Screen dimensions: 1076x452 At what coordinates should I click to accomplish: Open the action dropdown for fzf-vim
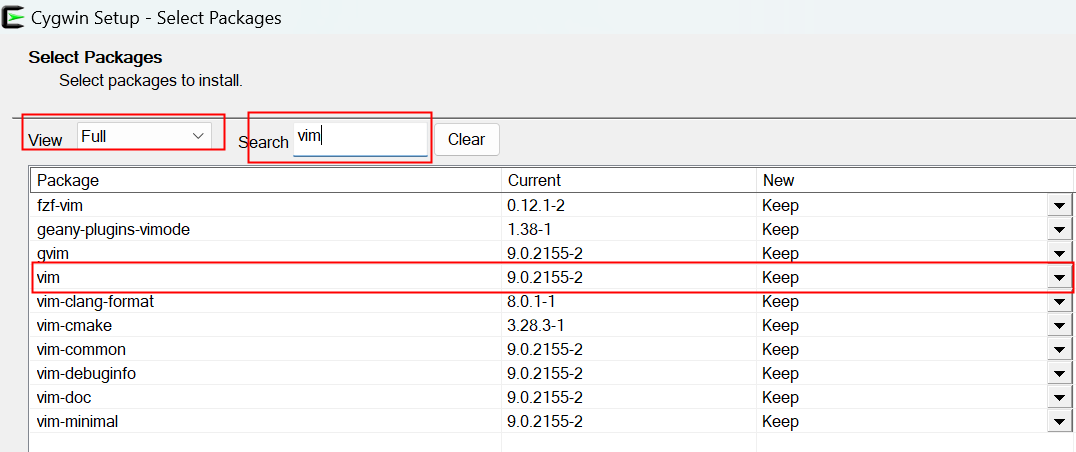[x=1059, y=206]
